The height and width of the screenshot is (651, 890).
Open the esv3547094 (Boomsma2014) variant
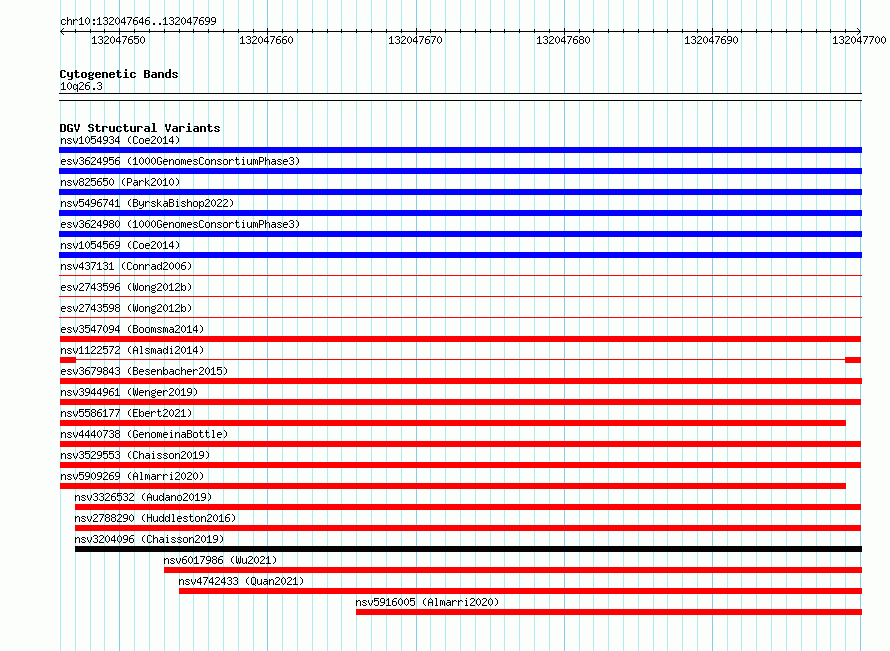[132, 329]
